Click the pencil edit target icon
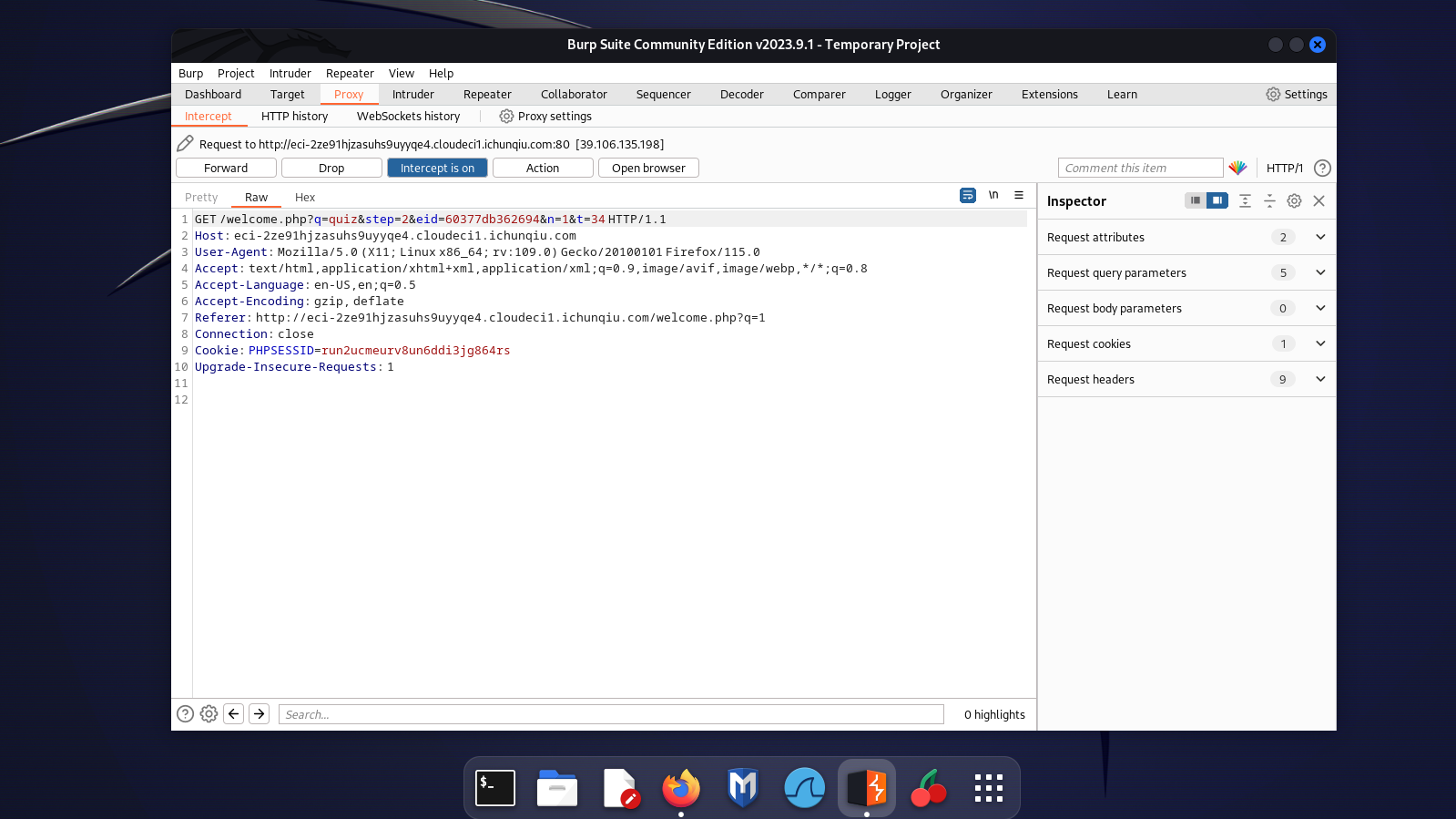This screenshot has width=1456, height=819. tap(185, 143)
